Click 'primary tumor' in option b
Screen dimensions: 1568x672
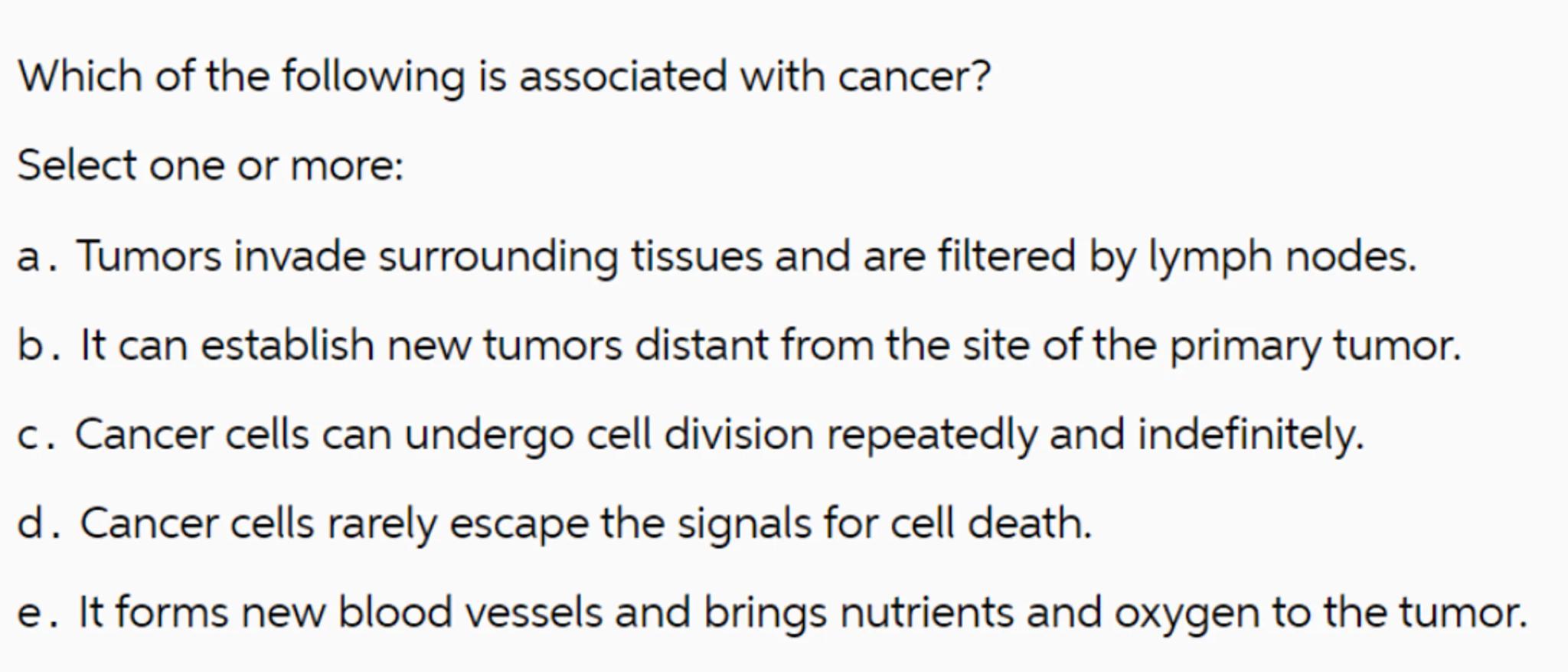pyautogui.click(x=1314, y=346)
